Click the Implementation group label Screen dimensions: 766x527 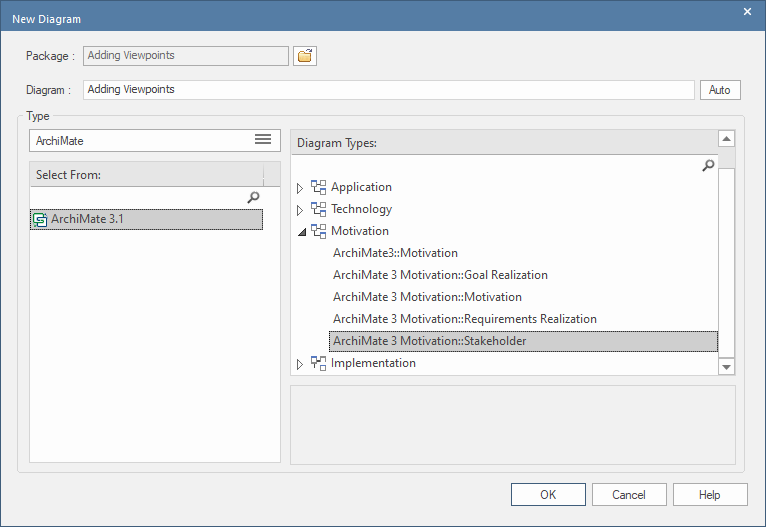373,363
